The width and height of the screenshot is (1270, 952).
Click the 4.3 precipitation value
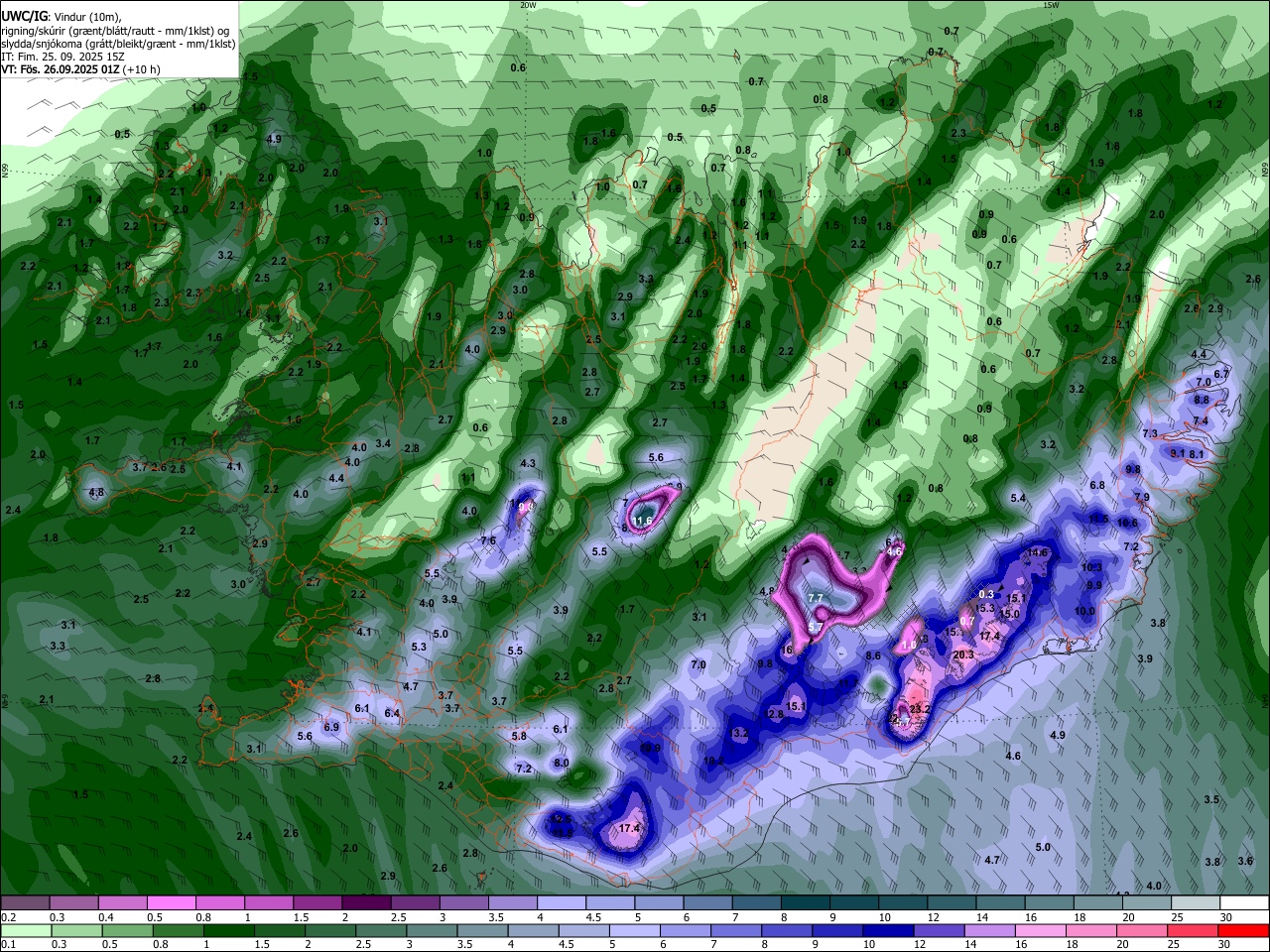(x=528, y=463)
